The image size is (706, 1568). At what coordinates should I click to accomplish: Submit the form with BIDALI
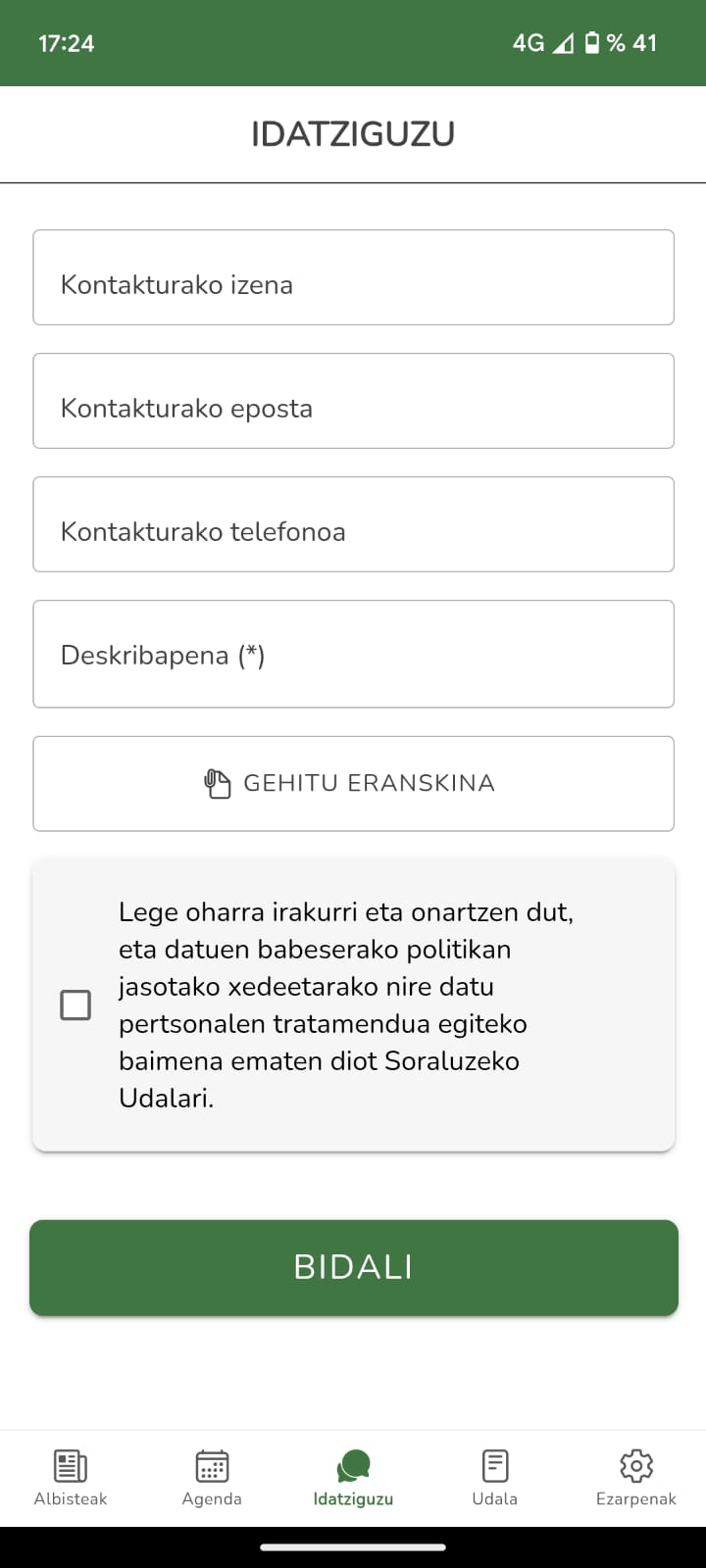click(x=353, y=1267)
